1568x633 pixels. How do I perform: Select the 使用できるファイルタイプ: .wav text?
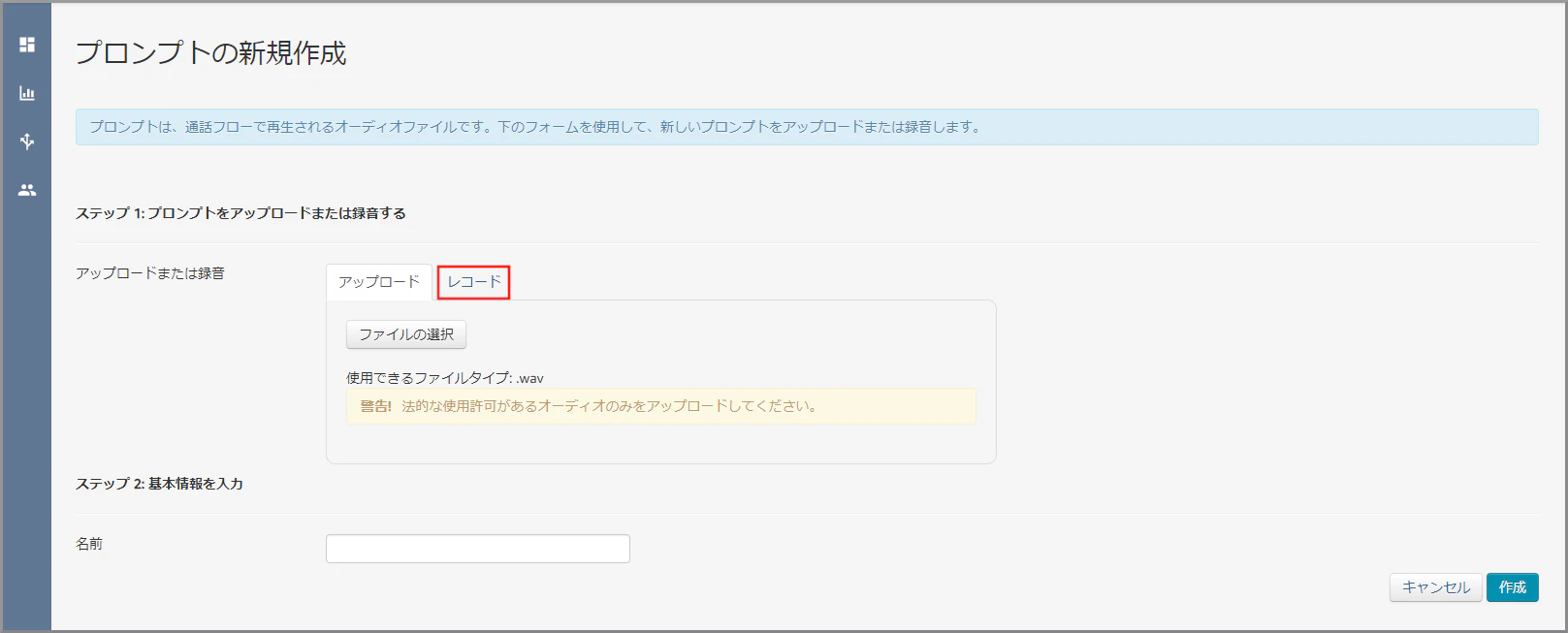tap(445, 378)
